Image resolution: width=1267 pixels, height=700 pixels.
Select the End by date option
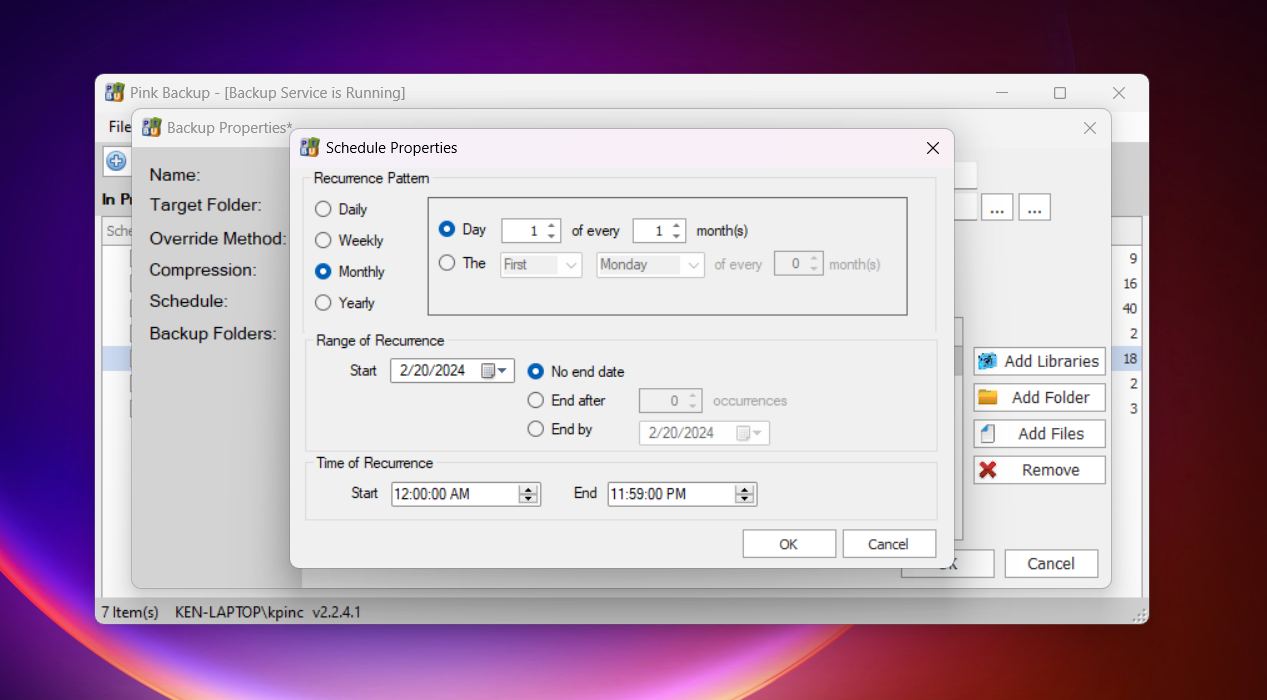pyautogui.click(x=536, y=430)
